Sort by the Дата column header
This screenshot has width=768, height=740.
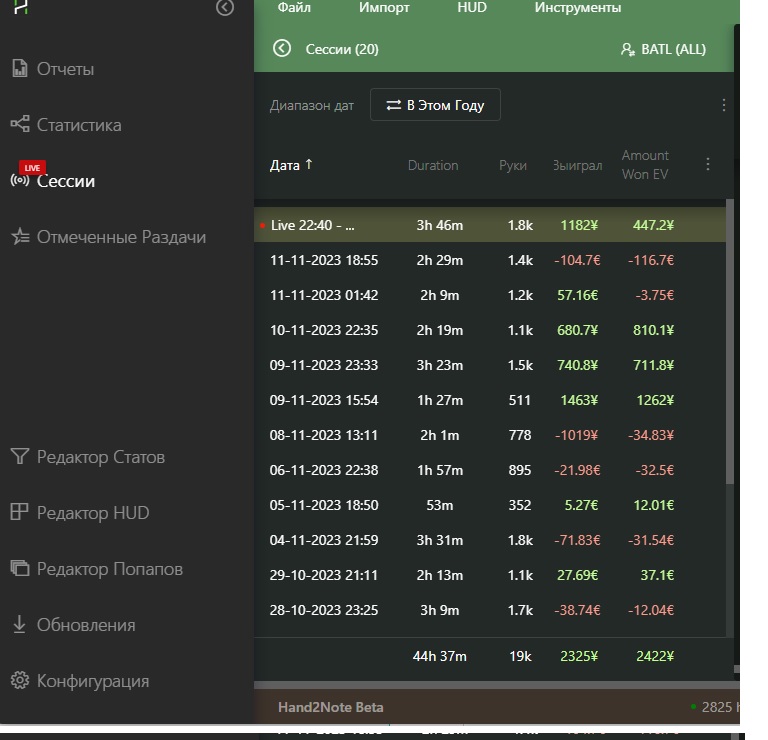pyautogui.click(x=291, y=165)
